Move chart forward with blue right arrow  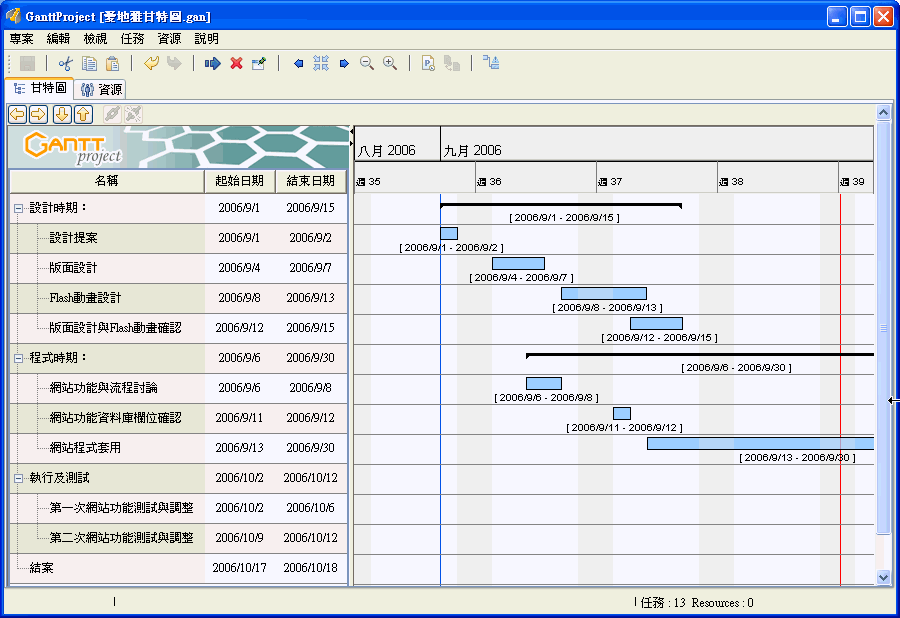pyautogui.click(x=344, y=63)
